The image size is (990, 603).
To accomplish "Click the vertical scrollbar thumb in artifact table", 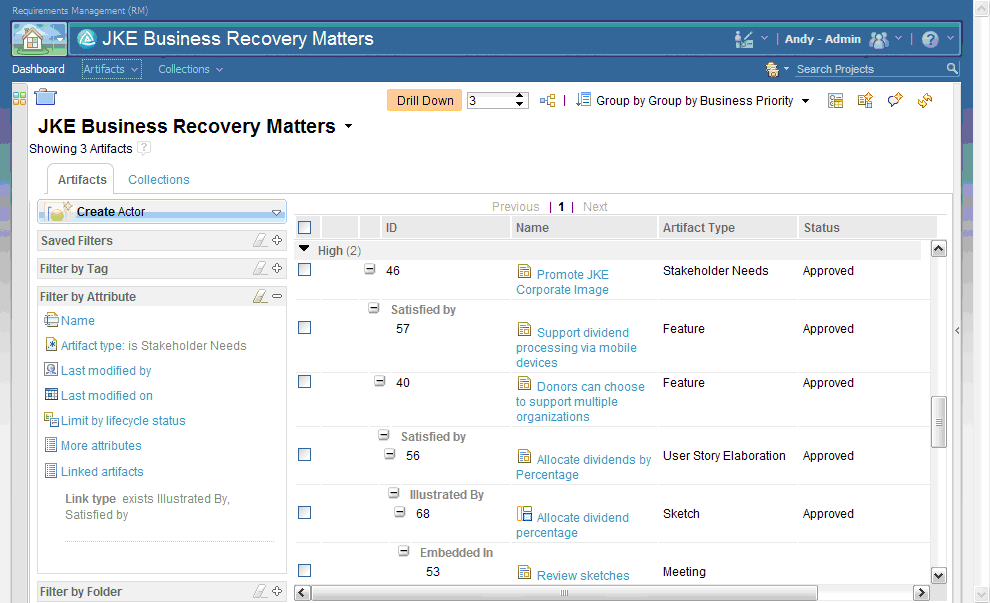I will [938, 422].
